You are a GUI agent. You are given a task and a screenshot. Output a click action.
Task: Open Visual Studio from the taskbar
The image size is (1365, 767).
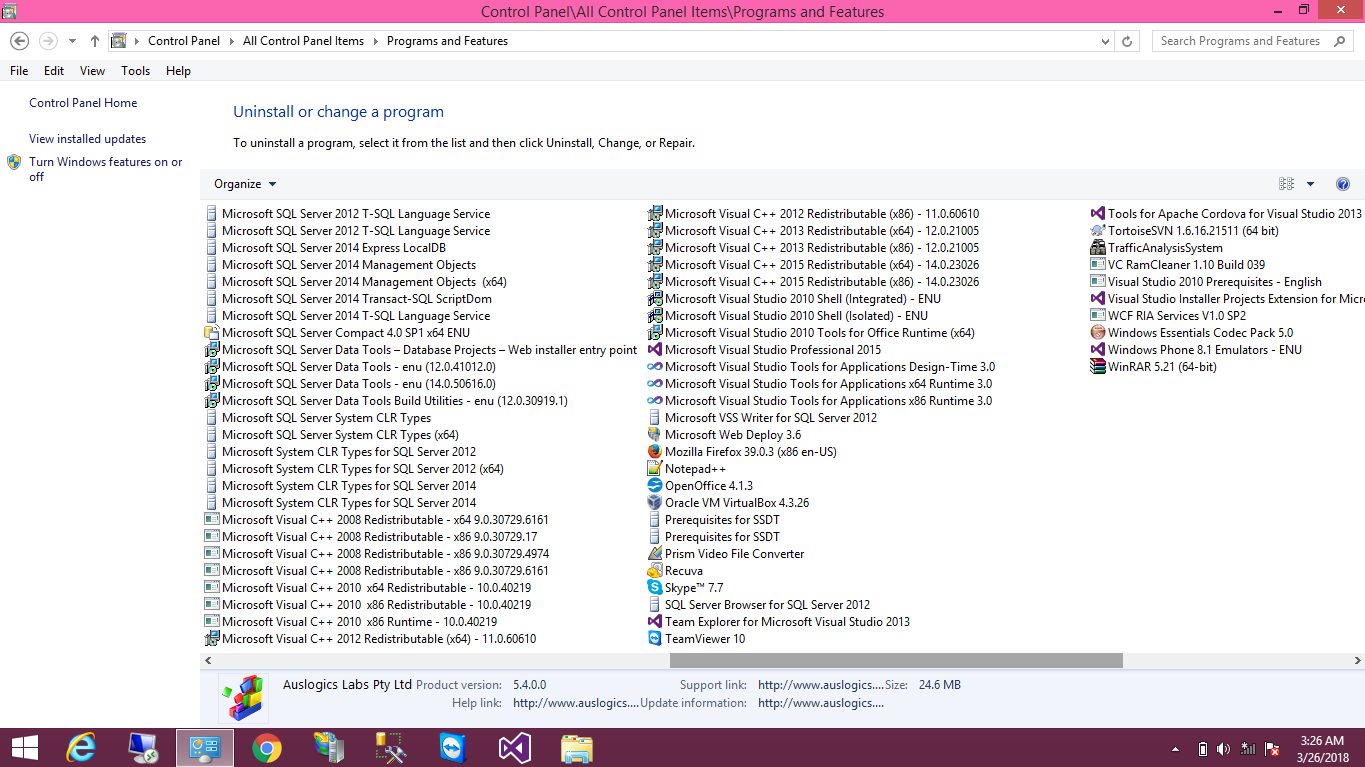tap(514, 748)
